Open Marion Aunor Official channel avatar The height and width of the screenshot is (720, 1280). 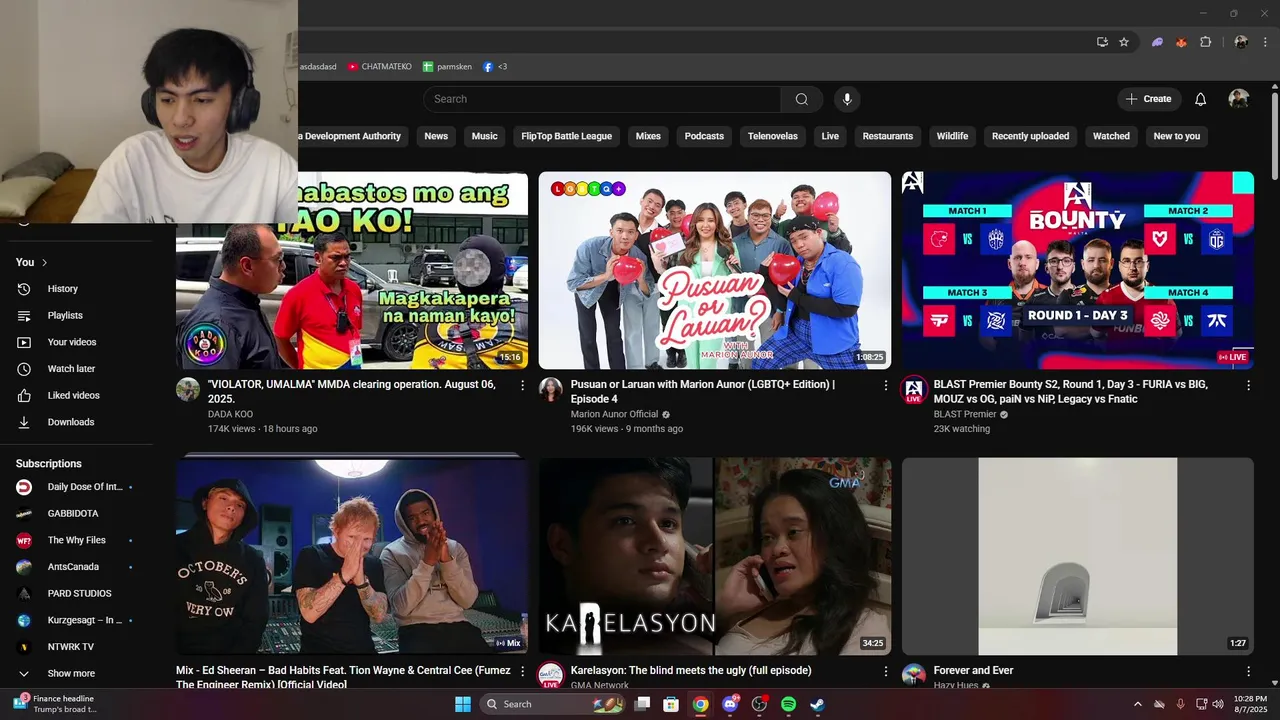[x=551, y=390]
